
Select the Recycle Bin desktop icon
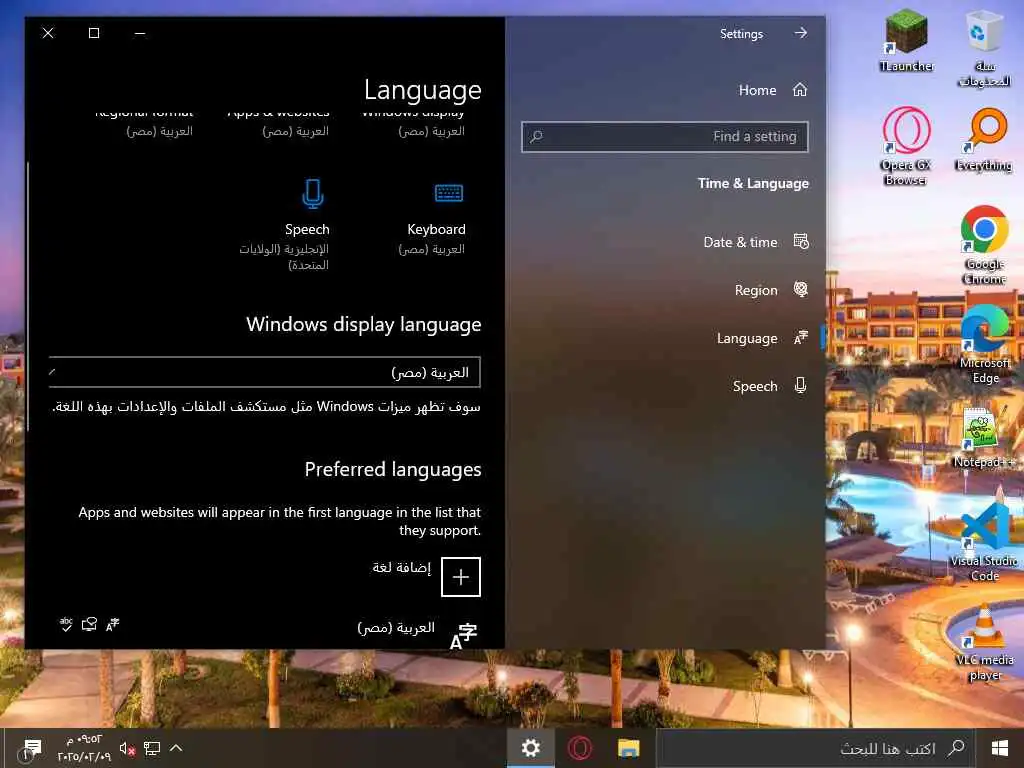984,48
